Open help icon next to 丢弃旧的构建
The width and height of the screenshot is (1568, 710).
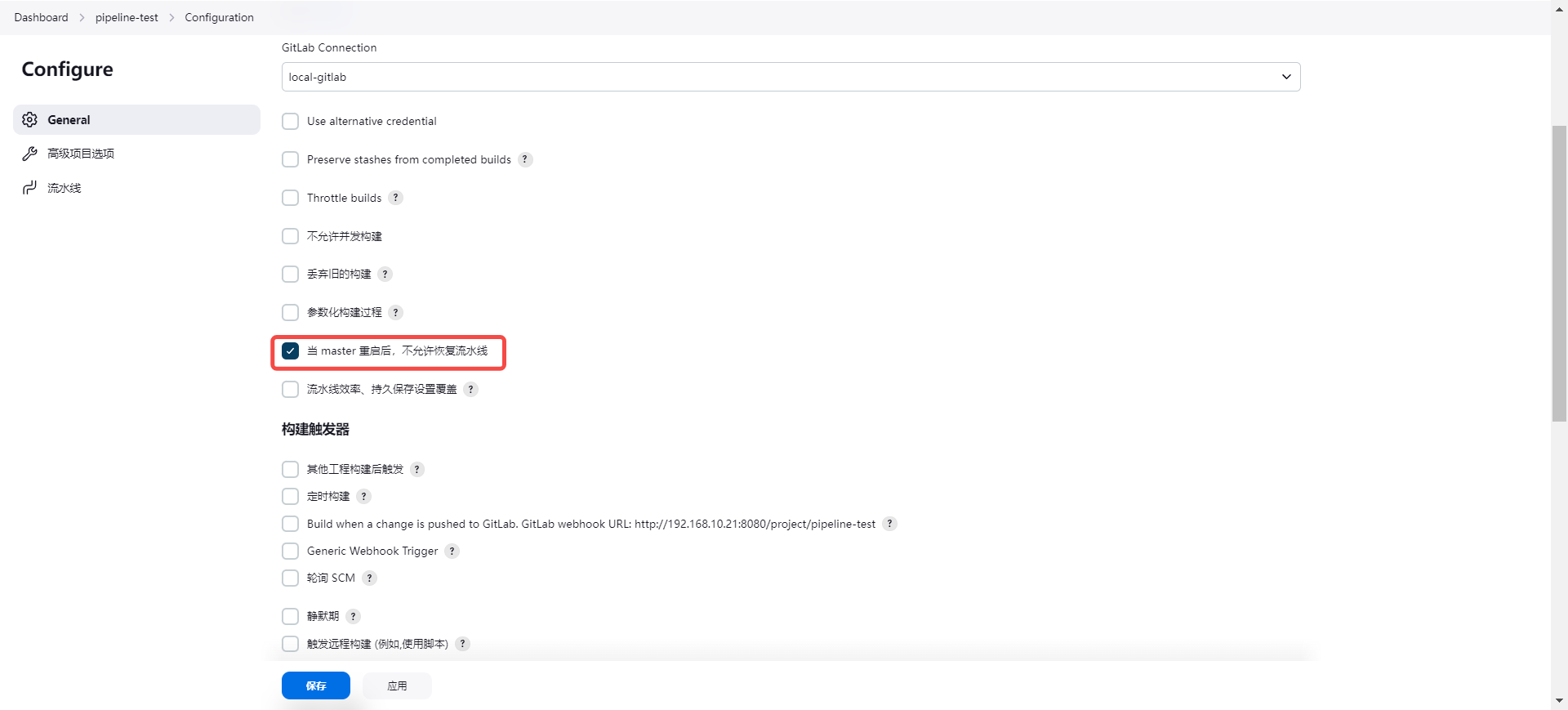[385, 275]
